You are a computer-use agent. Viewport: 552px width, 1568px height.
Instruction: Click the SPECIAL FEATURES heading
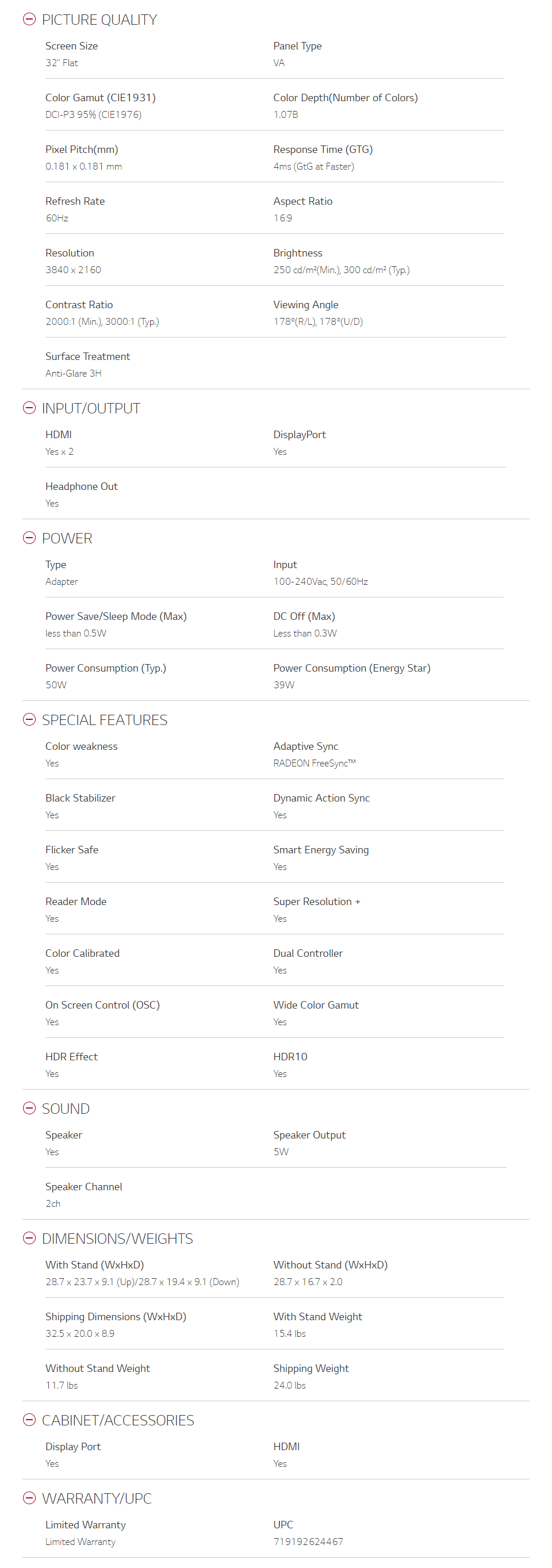pos(105,720)
